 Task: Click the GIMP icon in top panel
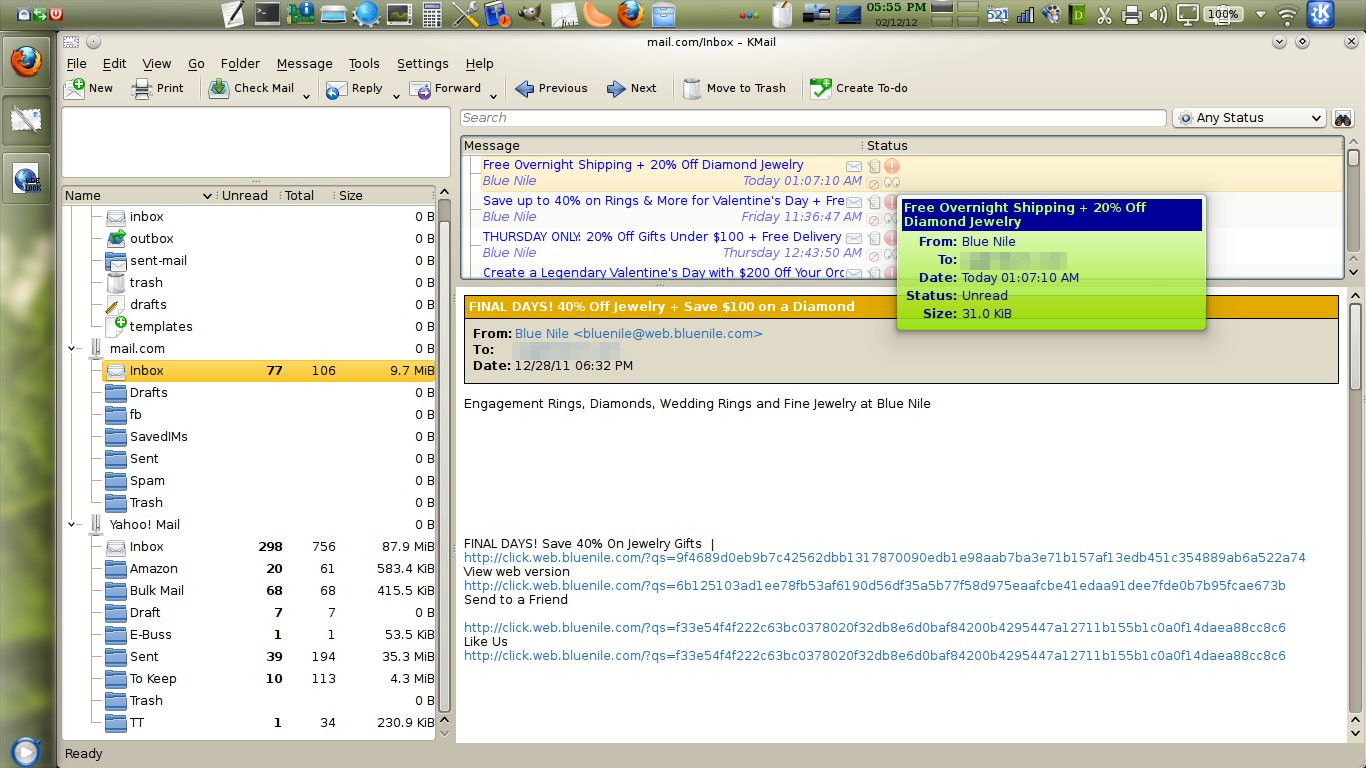(x=533, y=14)
